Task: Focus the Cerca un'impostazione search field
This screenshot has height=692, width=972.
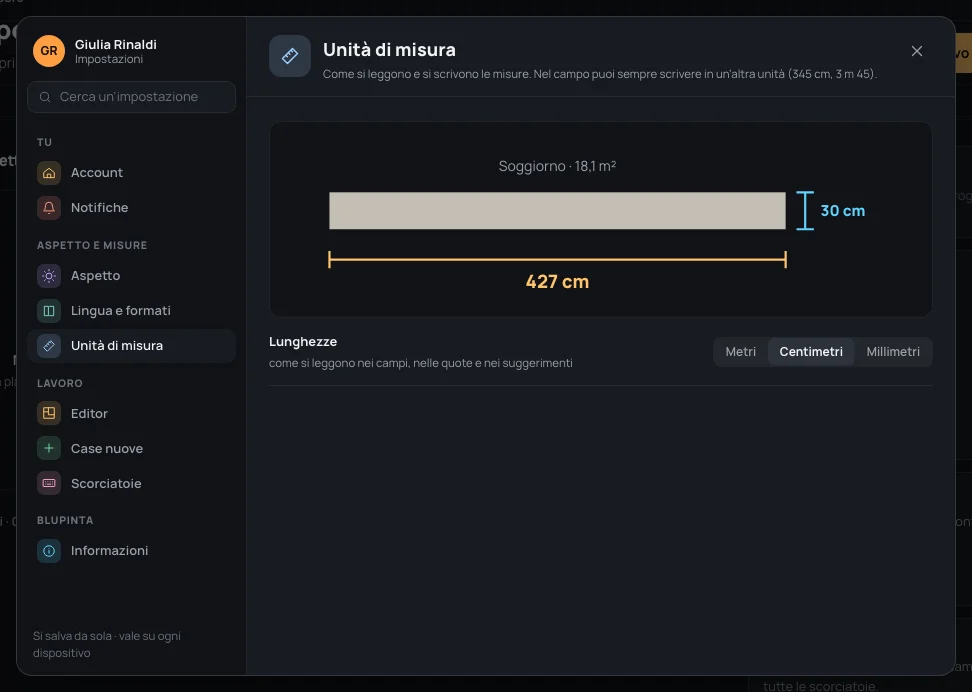Action: [131, 97]
